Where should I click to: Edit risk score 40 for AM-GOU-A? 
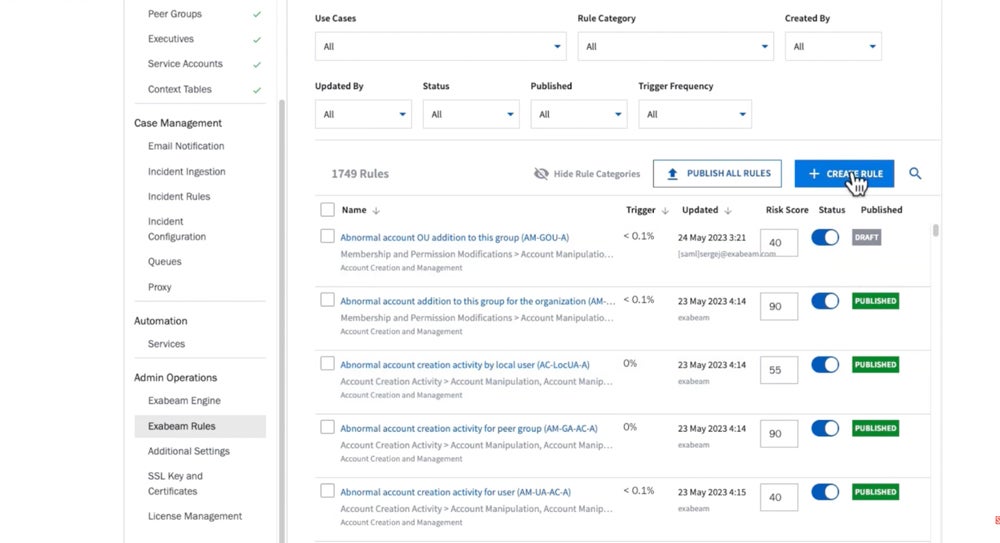point(779,242)
